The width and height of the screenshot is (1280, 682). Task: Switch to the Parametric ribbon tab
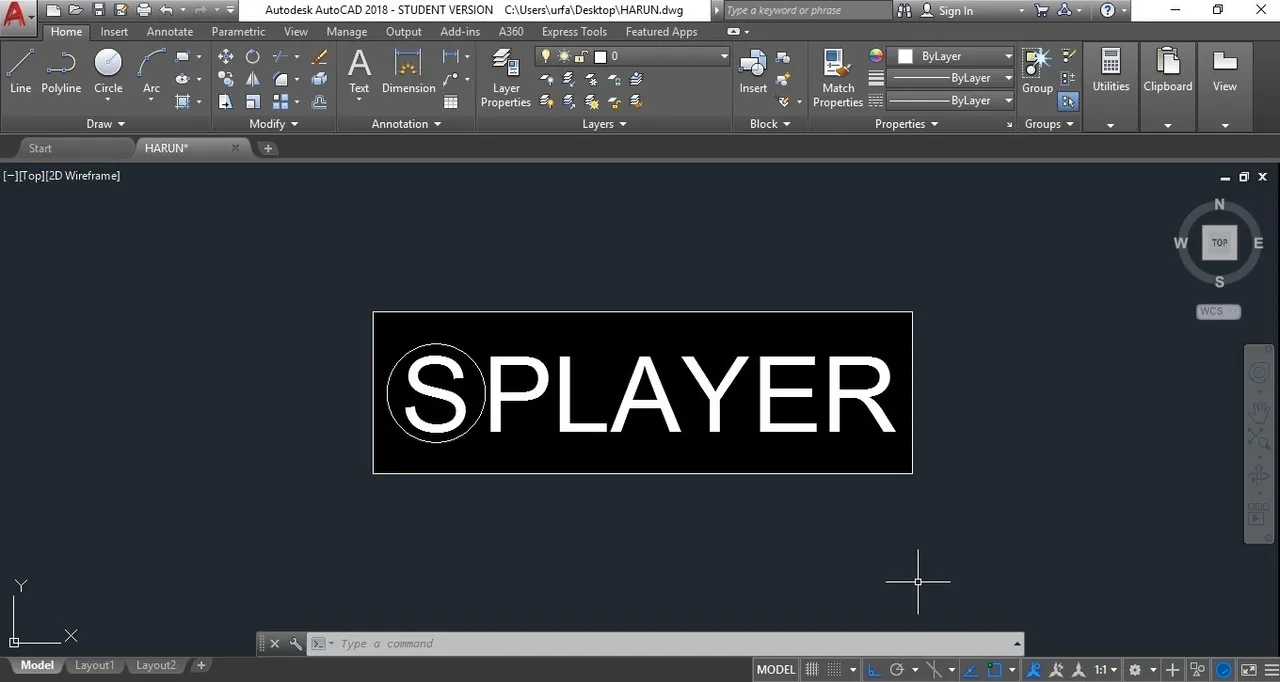pos(239,32)
